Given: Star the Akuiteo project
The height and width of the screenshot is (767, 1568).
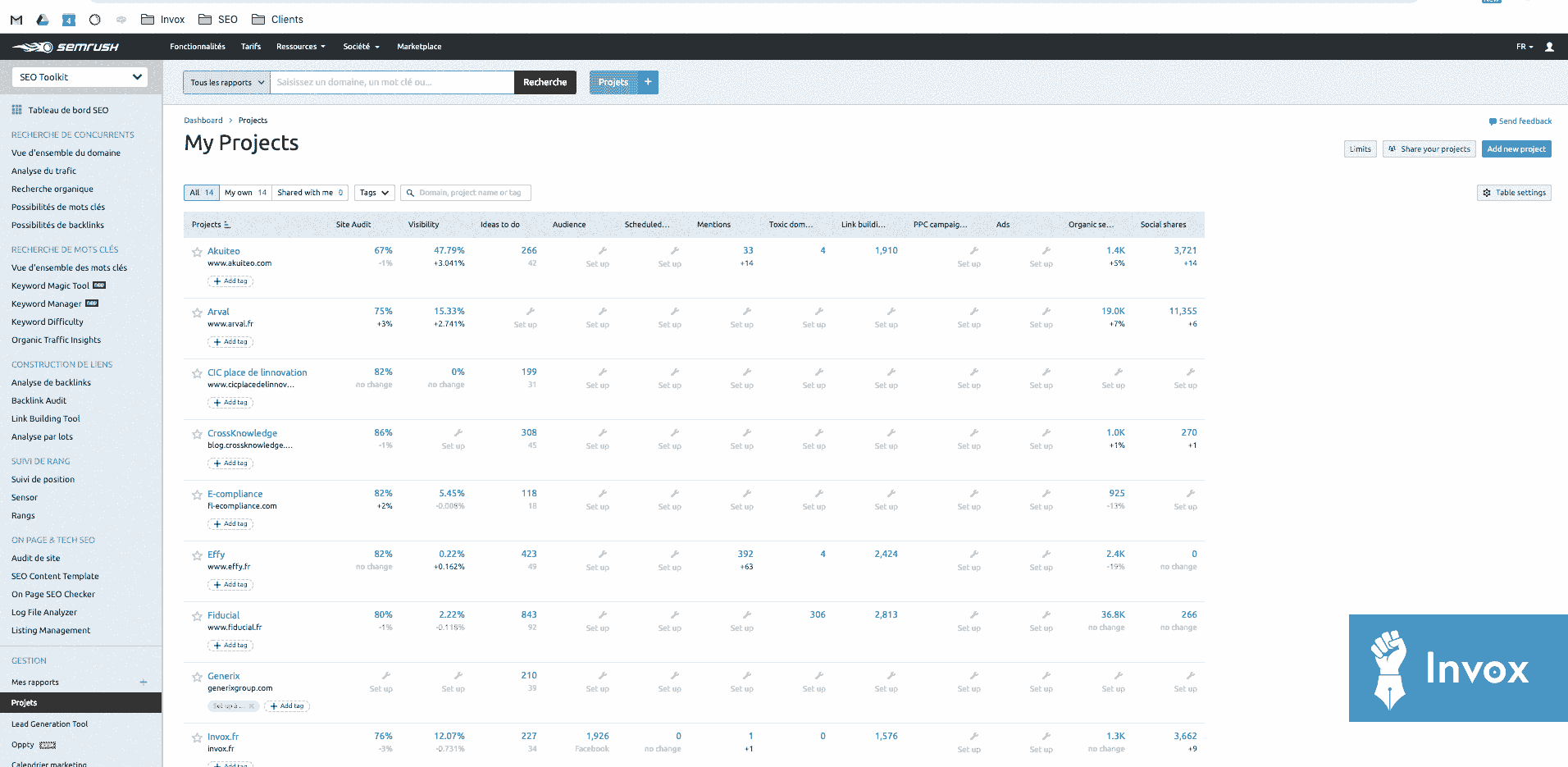Looking at the screenshot, I should point(197,252).
